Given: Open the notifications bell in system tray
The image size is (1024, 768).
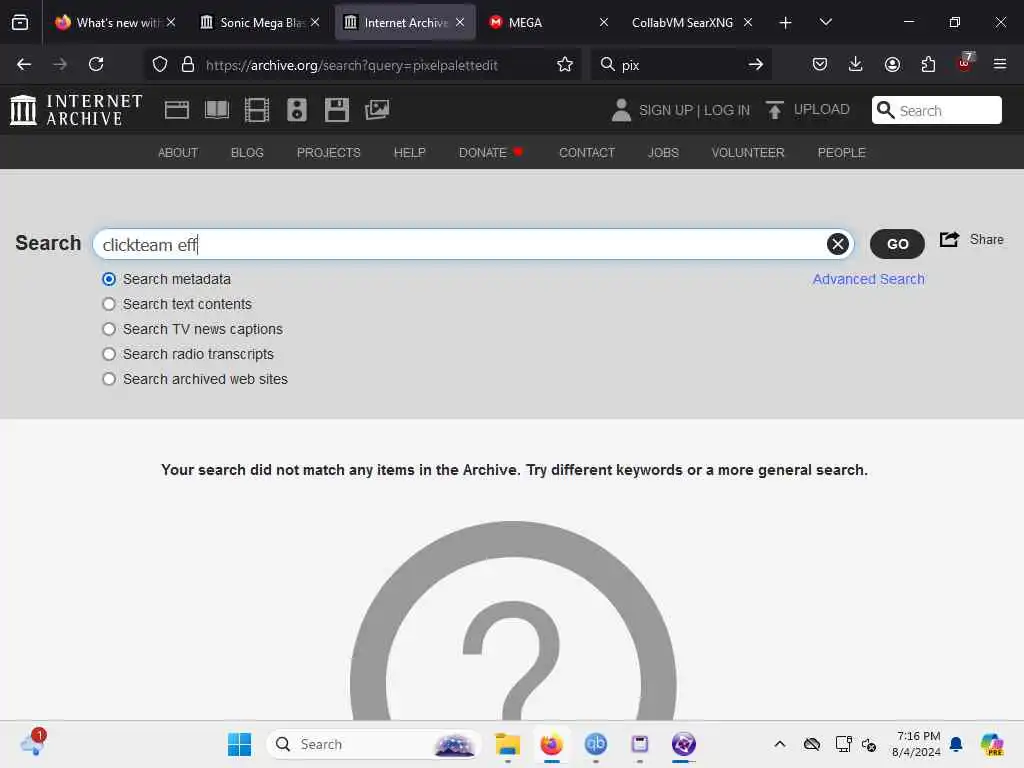Looking at the screenshot, I should pyautogui.click(x=956, y=744).
